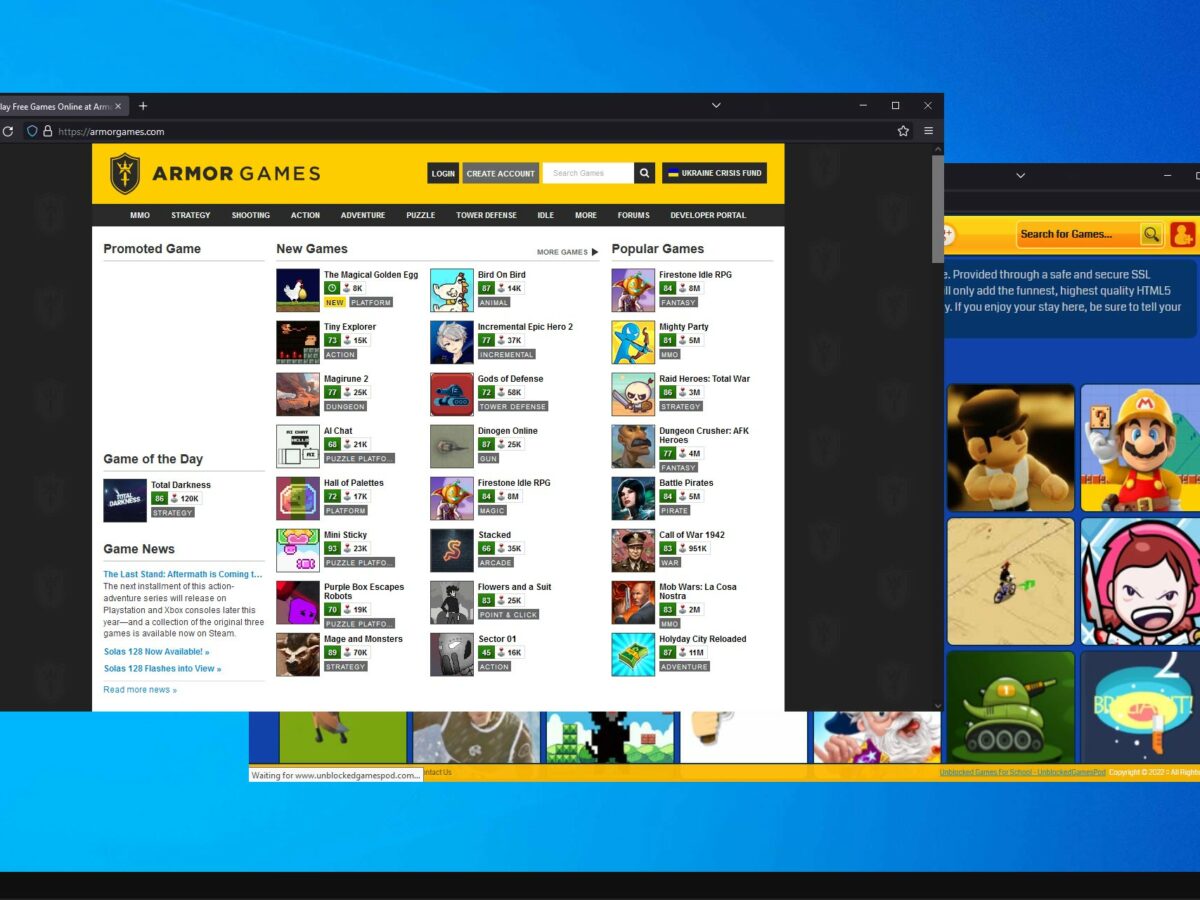The height and width of the screenshot is (900, 1200).
Task: Click the Incremental Epic Hero 2 title
Action: 525,327
